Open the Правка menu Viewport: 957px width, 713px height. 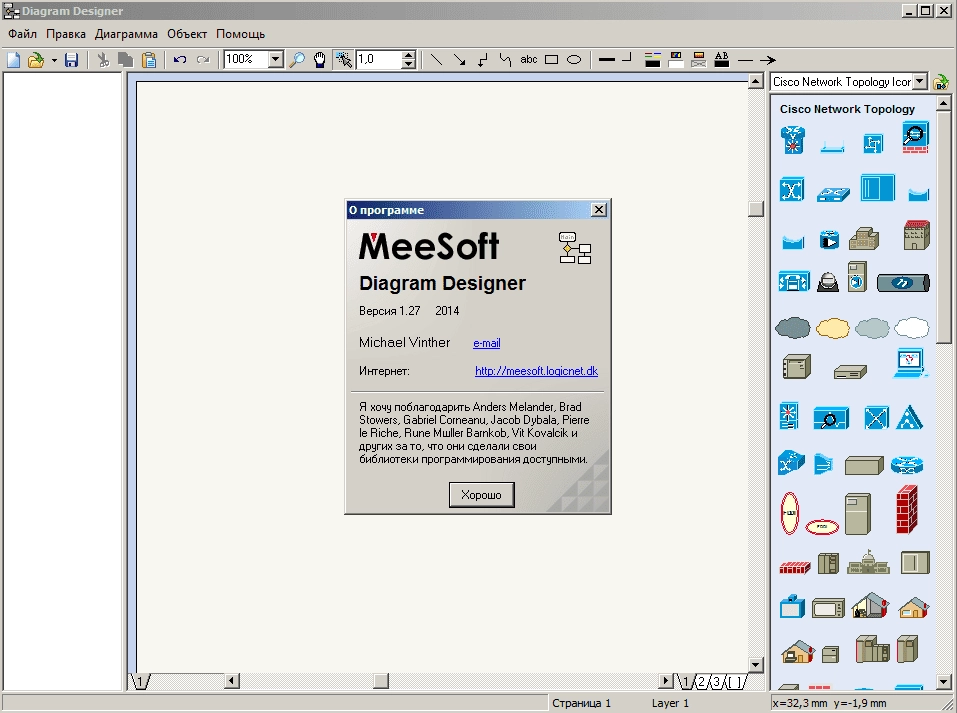[66, 34]
